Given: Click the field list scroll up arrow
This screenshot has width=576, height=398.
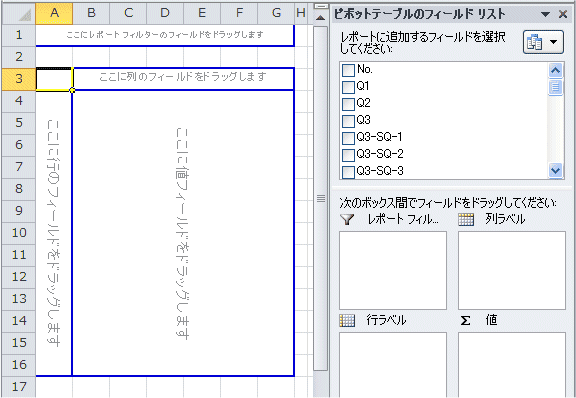Looking at the screenshot, I should tap(555, 70).
